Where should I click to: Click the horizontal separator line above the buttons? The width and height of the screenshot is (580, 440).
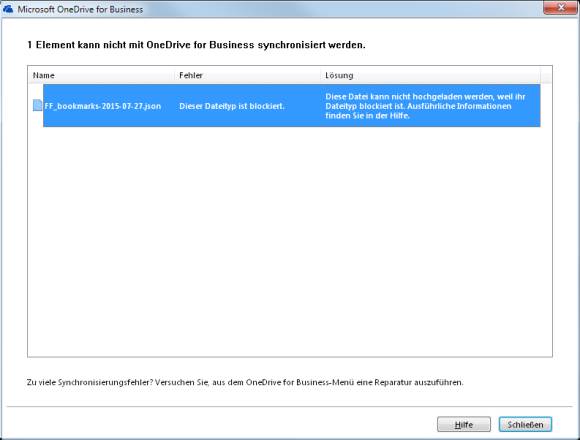[x=290, y=407]
